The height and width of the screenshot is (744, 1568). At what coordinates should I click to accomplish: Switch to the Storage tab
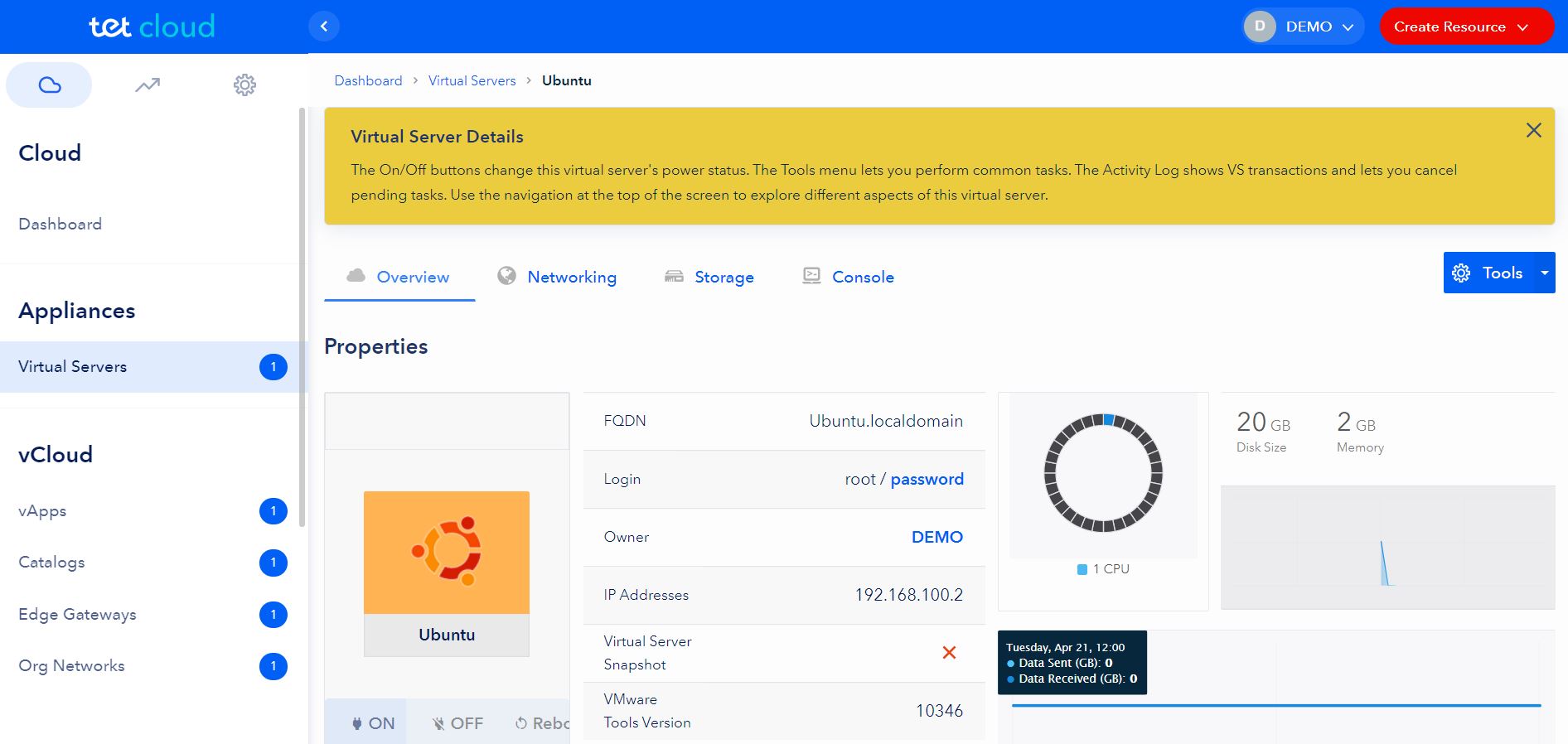[x=709, y=277]
